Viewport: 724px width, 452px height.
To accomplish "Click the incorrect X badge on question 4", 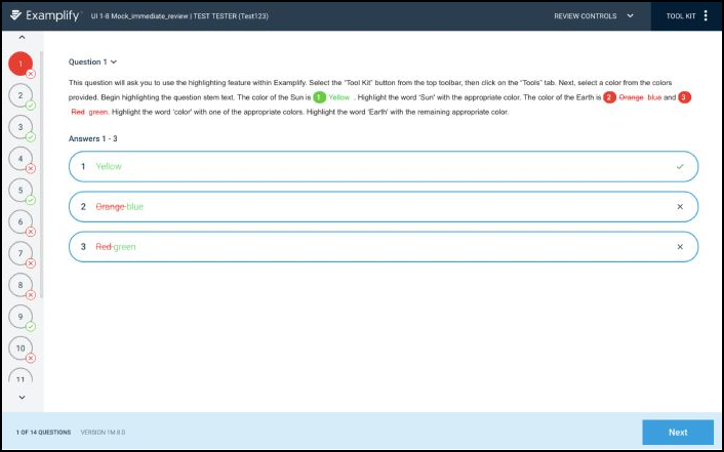I will tap(30, 169).
